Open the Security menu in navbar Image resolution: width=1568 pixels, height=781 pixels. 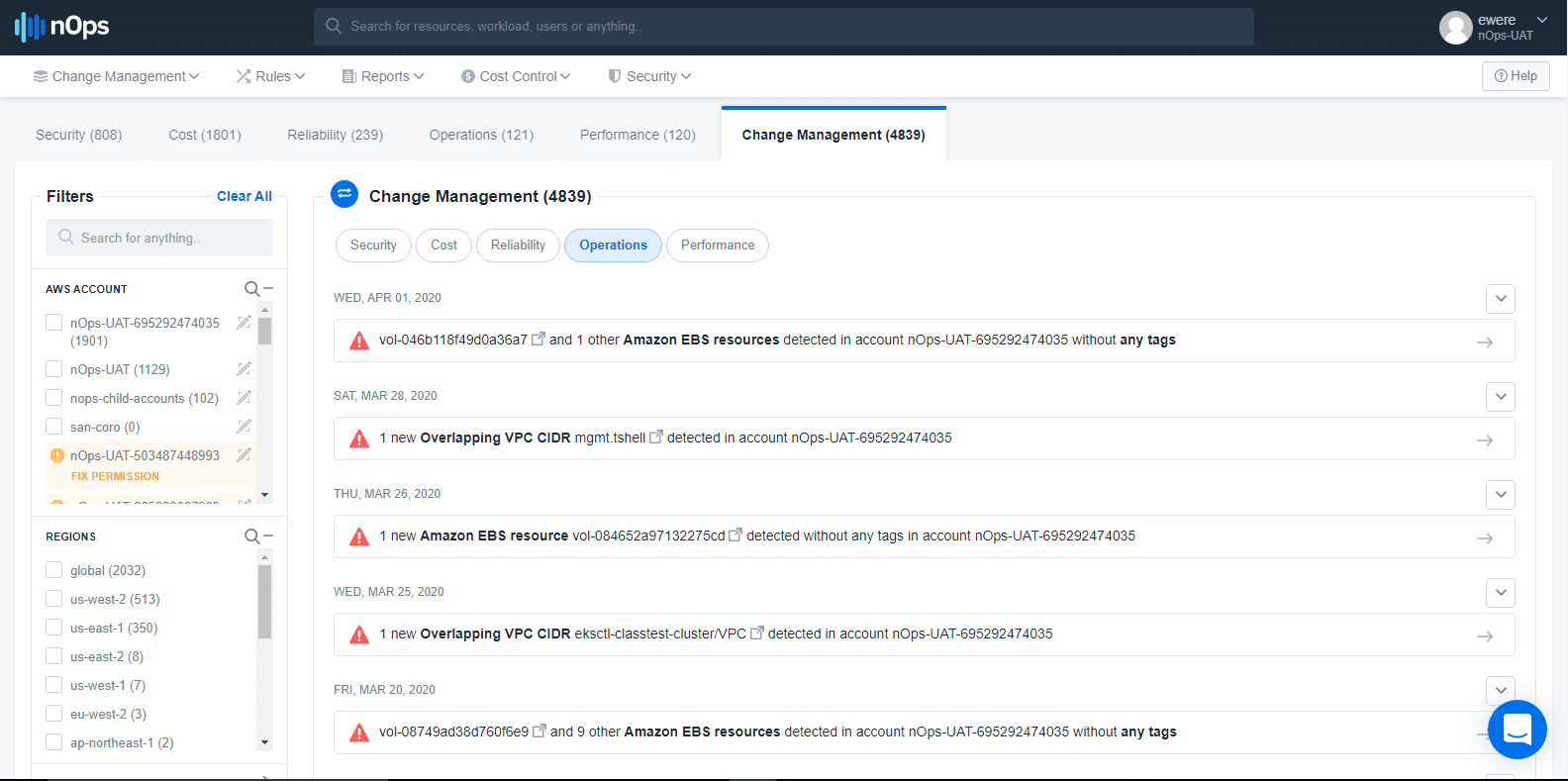pos(649,76)
